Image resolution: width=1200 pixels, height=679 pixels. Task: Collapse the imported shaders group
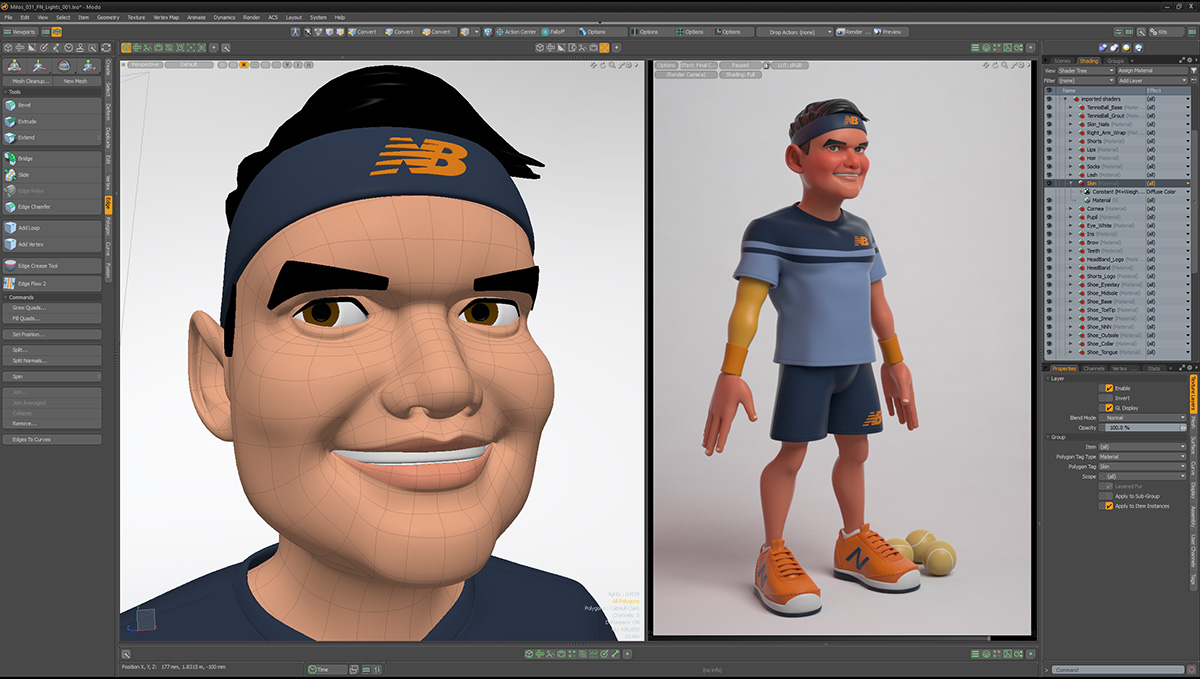(x=1065, y=99)
